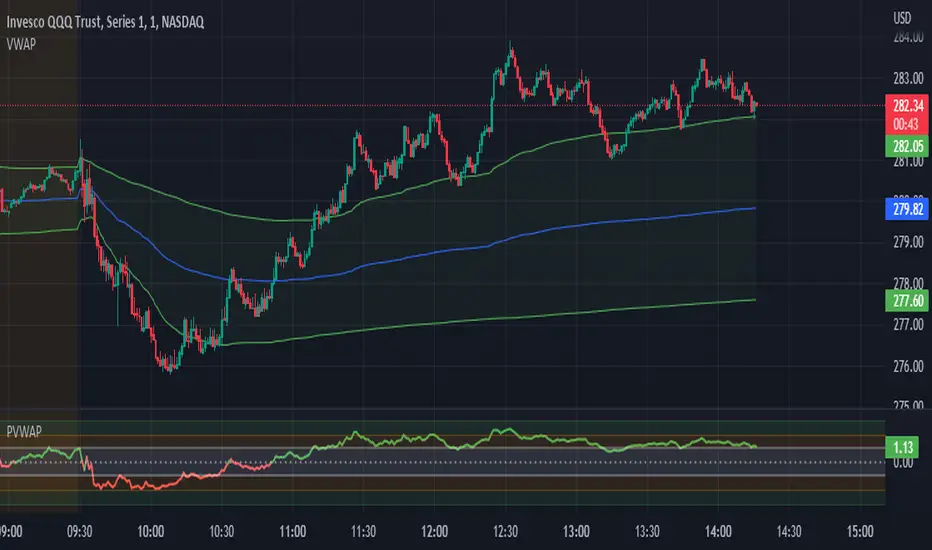
Task: Select the PVWAP indicator label
Action: 24,432
